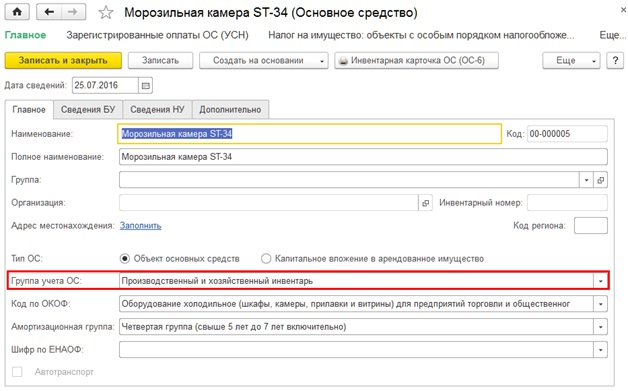Click Записать и закрыть button
Image resolution: width=628 pixels, height=391 pixels.
tap(63, 60)
